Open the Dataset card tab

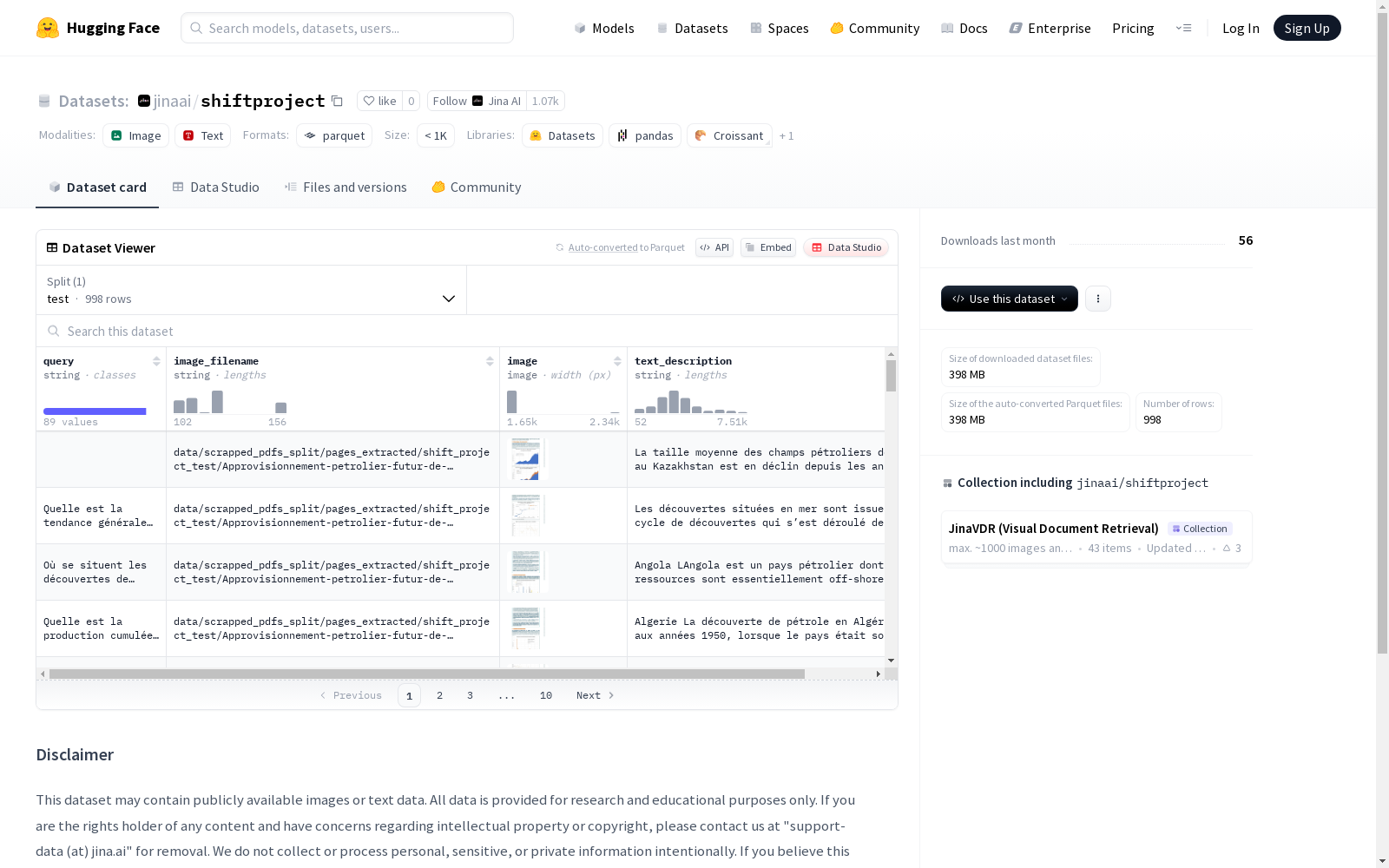tap(97, 187)
